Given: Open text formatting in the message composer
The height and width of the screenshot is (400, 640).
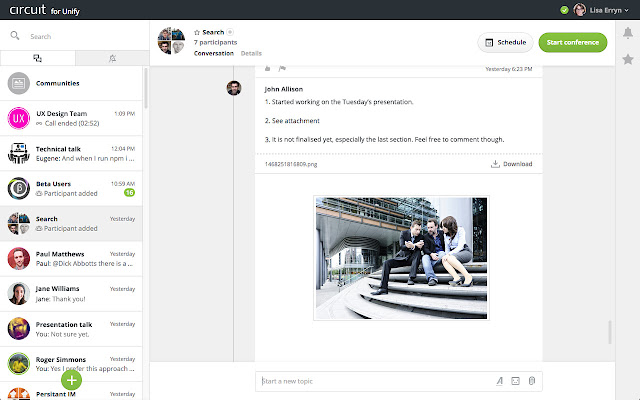Looking at the screenshot, I should pos(499,381).
